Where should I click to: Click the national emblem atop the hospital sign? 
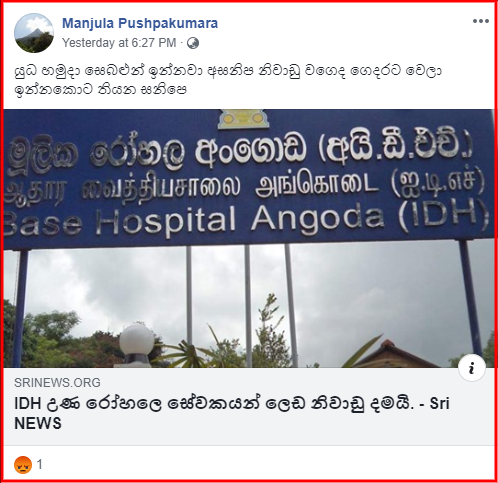pos(243,119)
